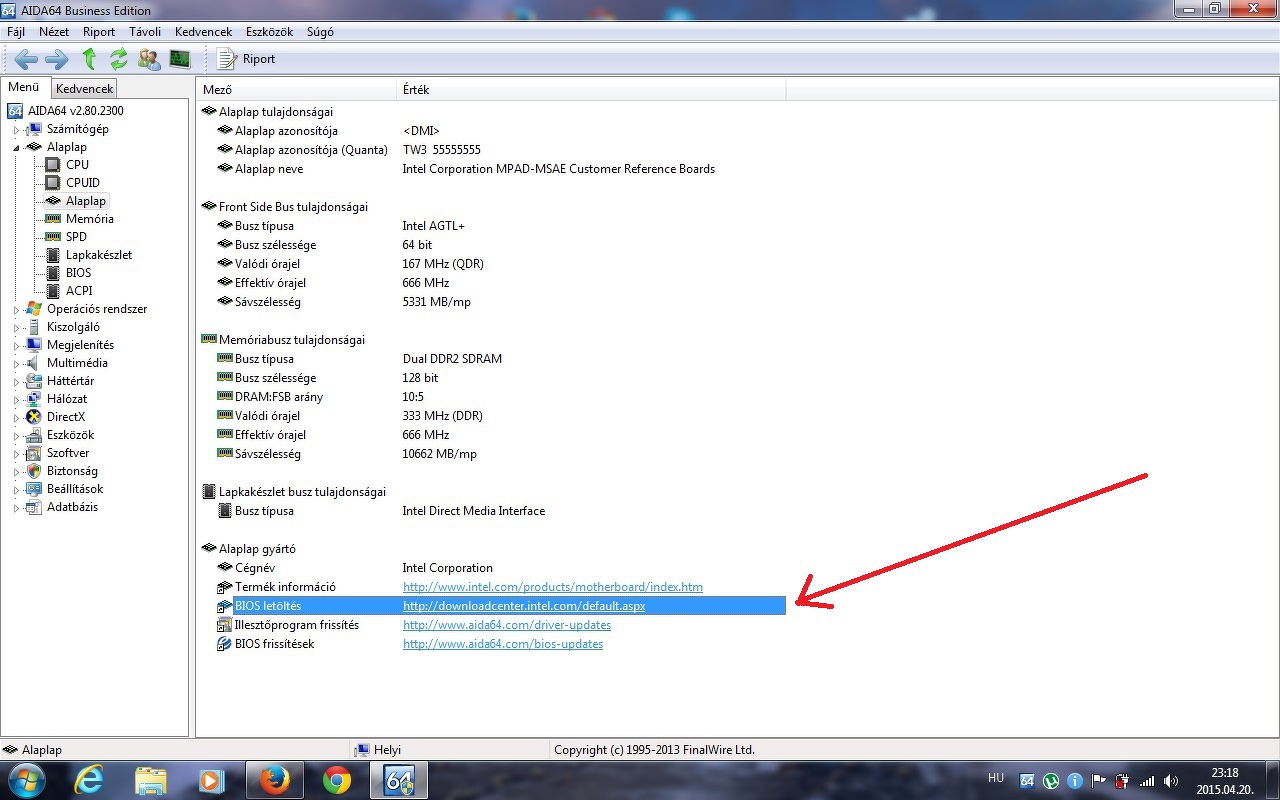Open the volume control in system tray
This screenshot has width=1280, height=800.
pyautogui.click(x=1171, y=781)
